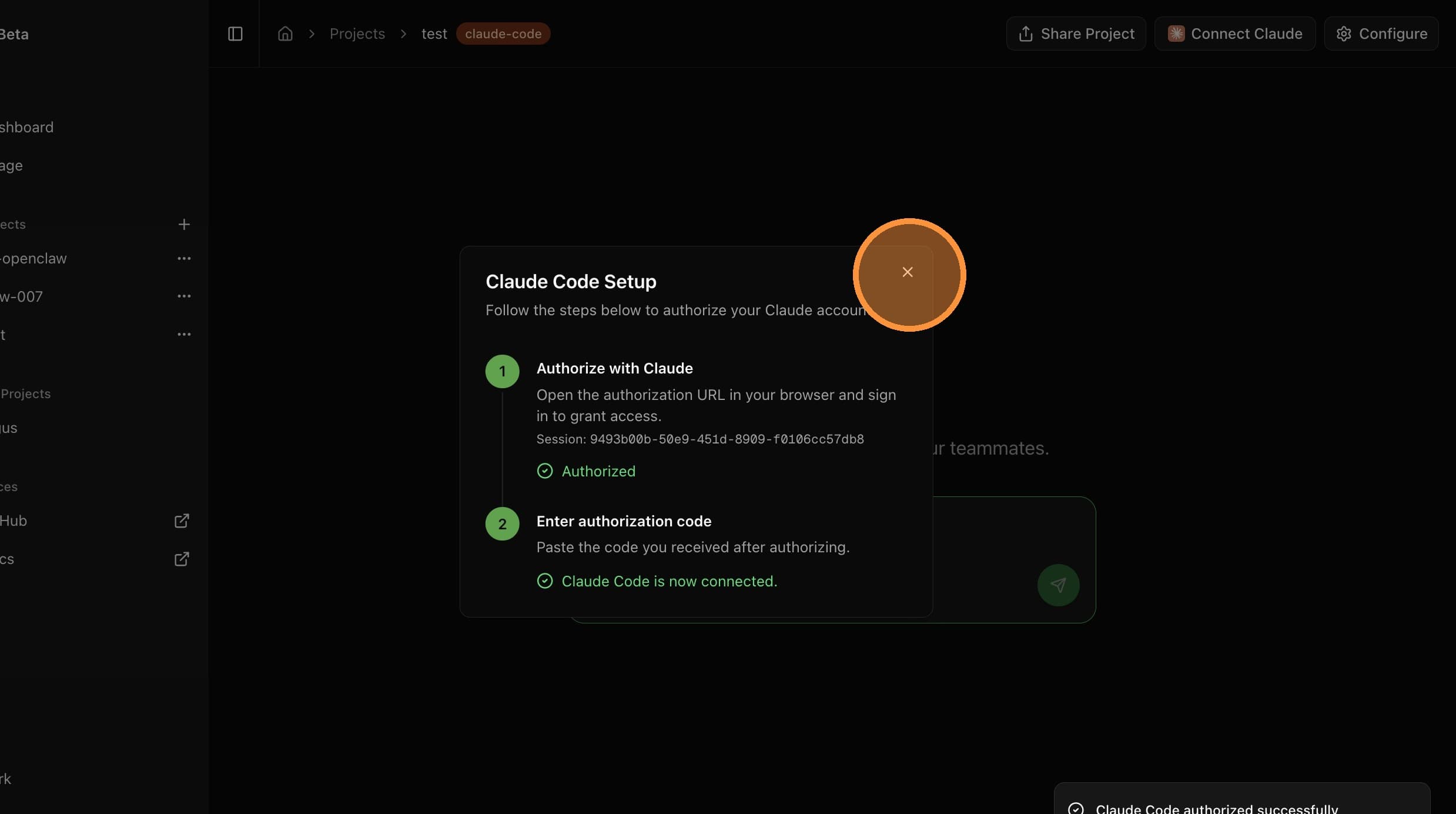Open options menu for the openclaw project
Viewport: 1456px width, 814px height.
(184, 259)
